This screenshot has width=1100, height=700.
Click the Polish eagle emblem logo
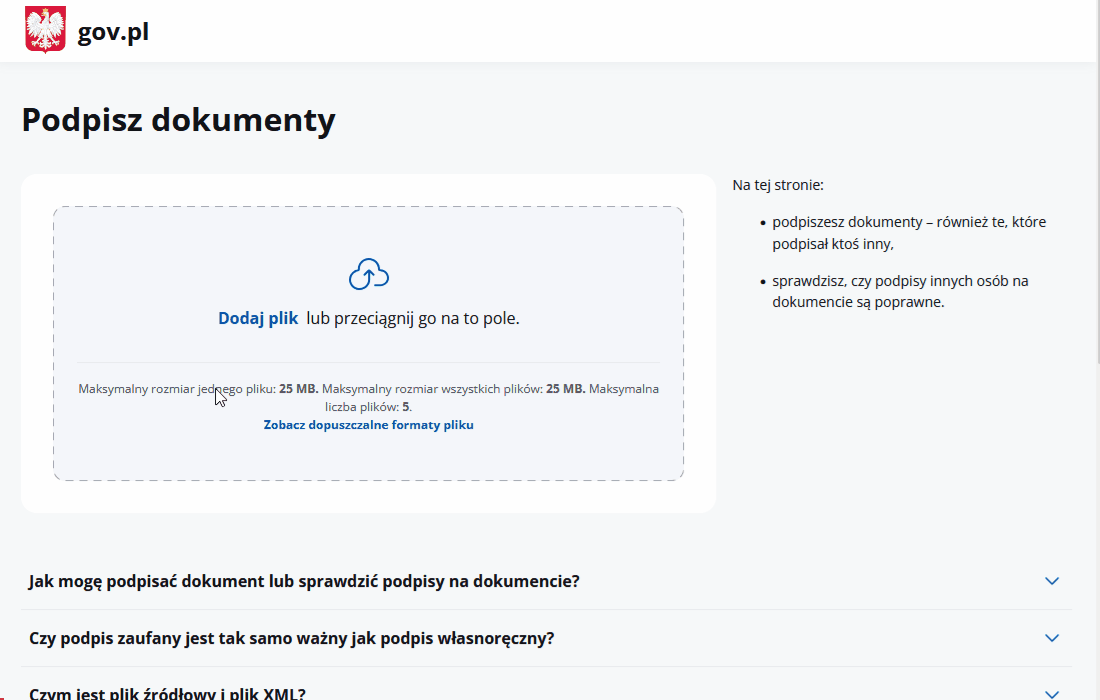(x=45, y=30)
